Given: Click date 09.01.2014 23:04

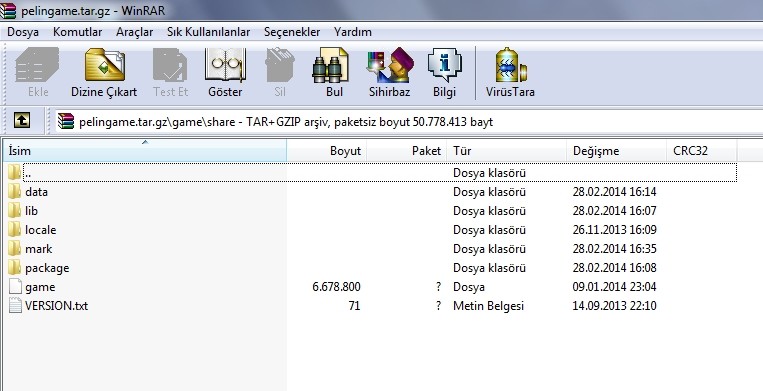Looking at the screenshot, I should click(614, 287).
